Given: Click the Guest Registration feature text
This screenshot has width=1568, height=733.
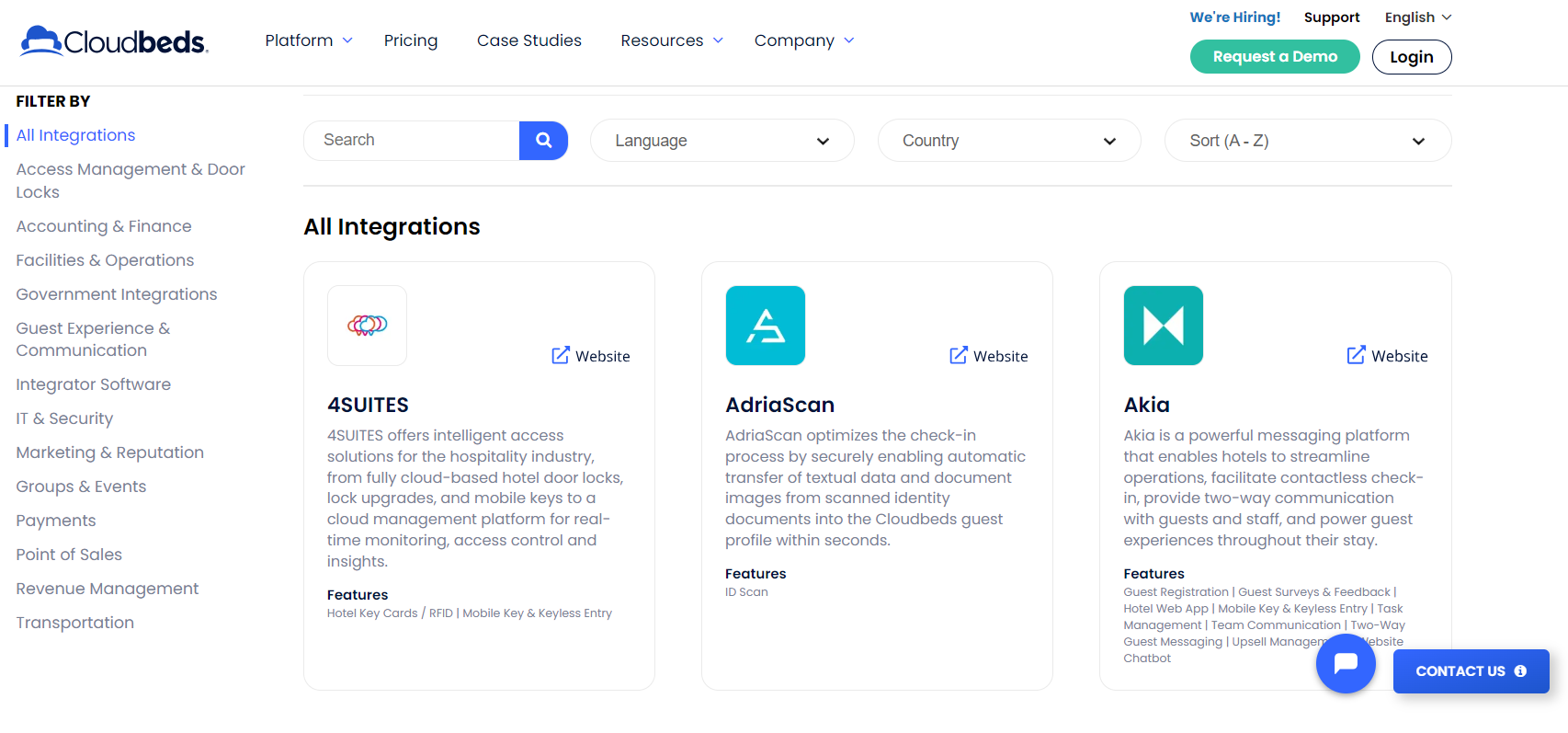Looking at the screenshot, I should click(1176, 592).
